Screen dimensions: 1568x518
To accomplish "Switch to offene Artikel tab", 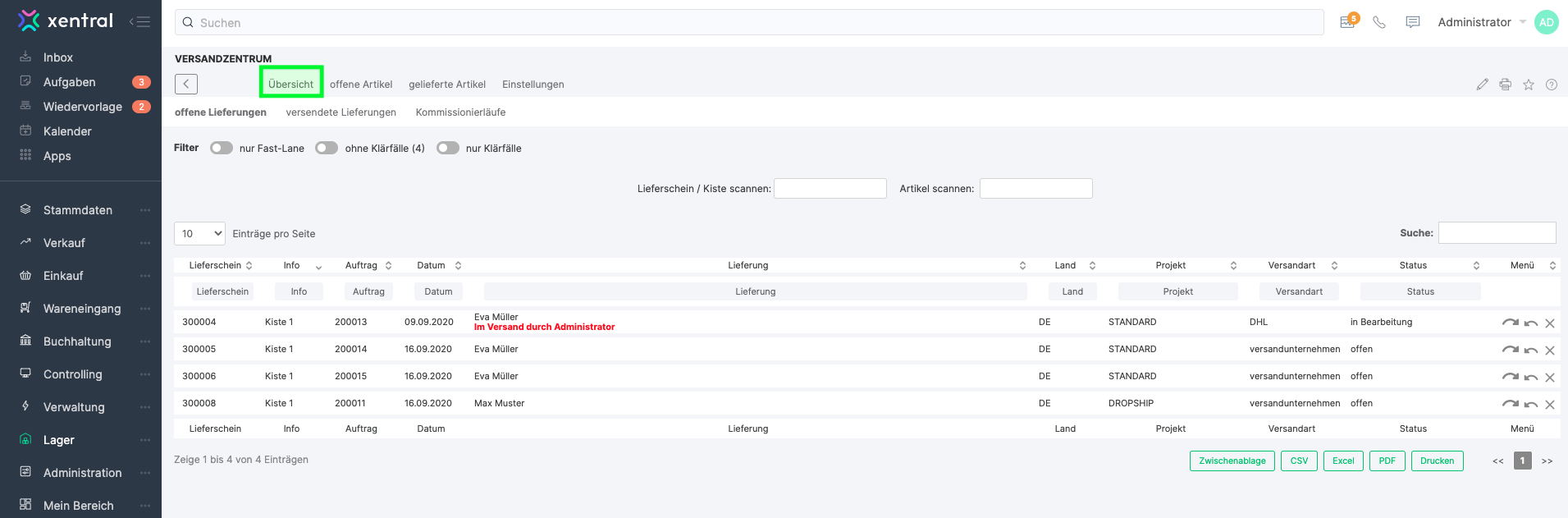I will tap(361, 85).
